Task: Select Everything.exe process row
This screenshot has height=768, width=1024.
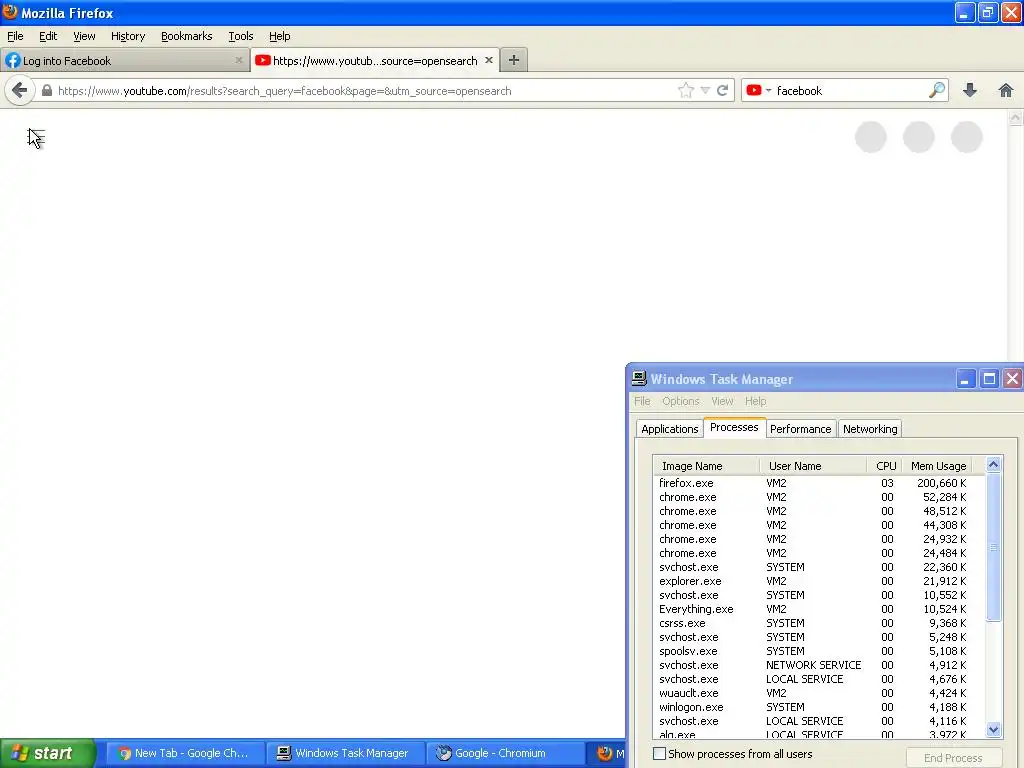Action: (820, 609)
